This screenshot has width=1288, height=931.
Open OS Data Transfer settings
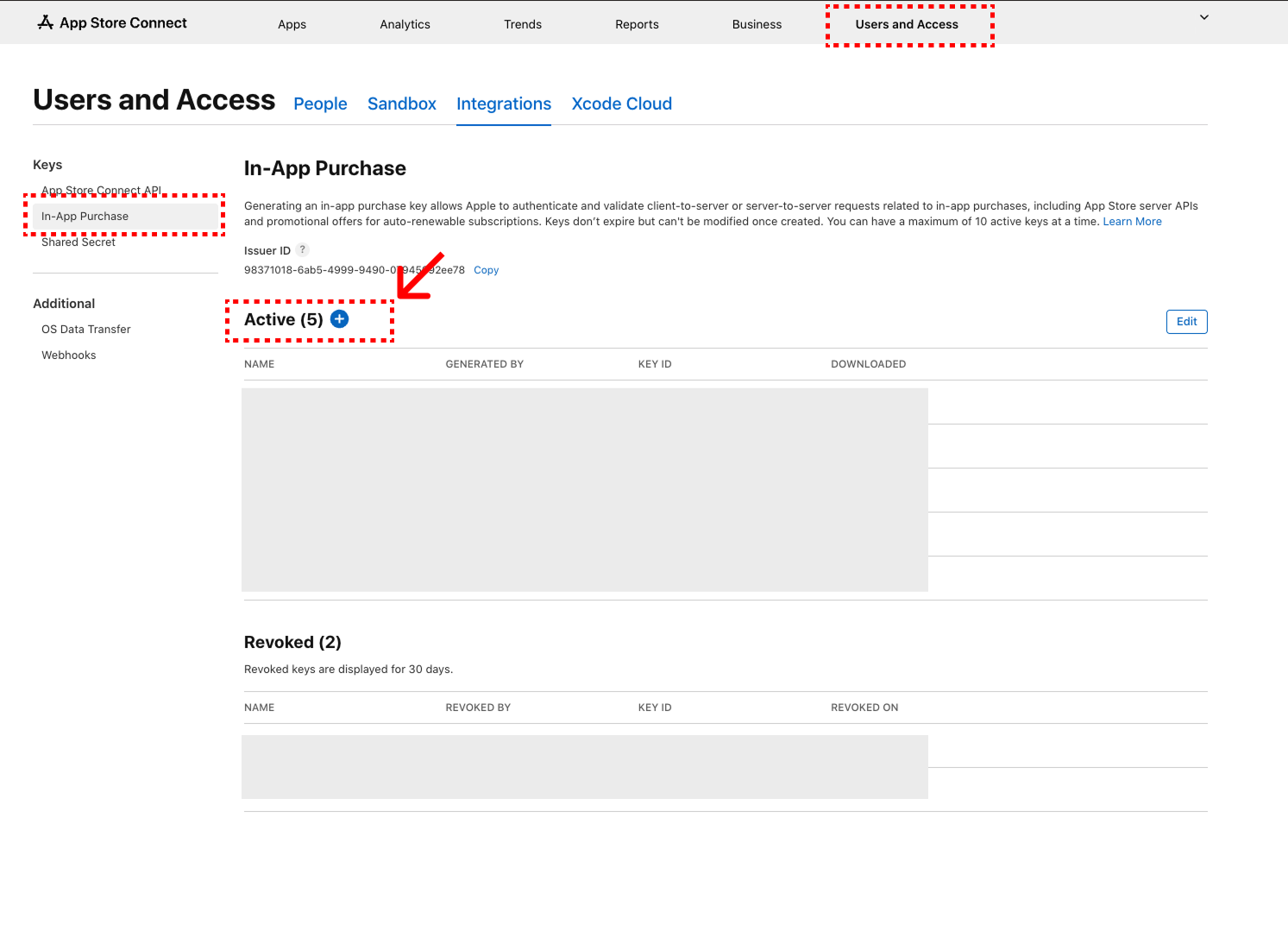click(x=86, y=330)
